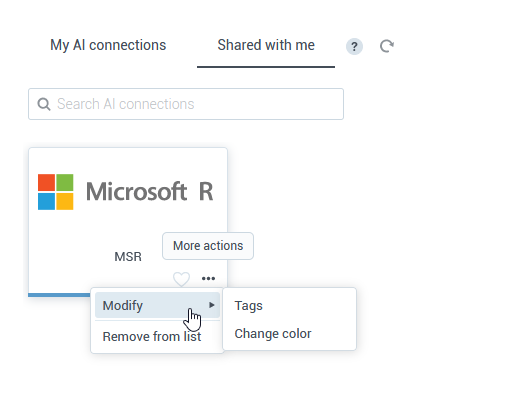
Task: Click the help question mark icon
Action: pyautogui.click(x=354, y=46)
